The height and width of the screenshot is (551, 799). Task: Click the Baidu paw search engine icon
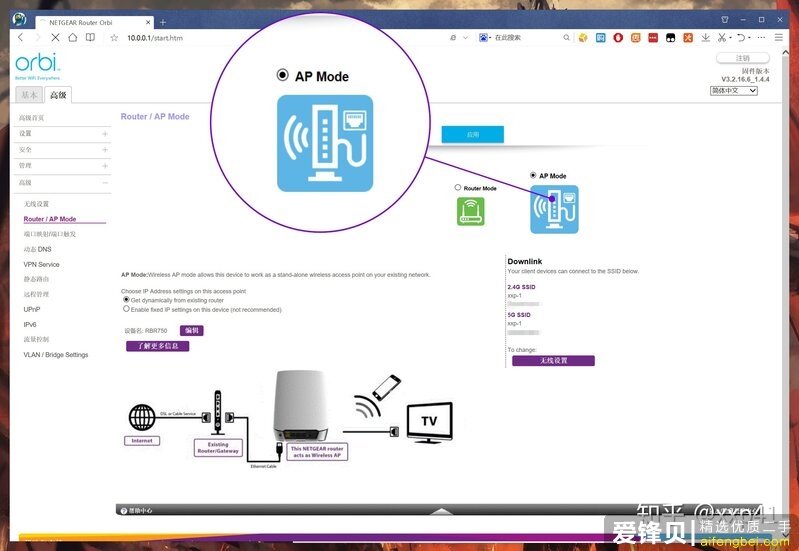483,37
